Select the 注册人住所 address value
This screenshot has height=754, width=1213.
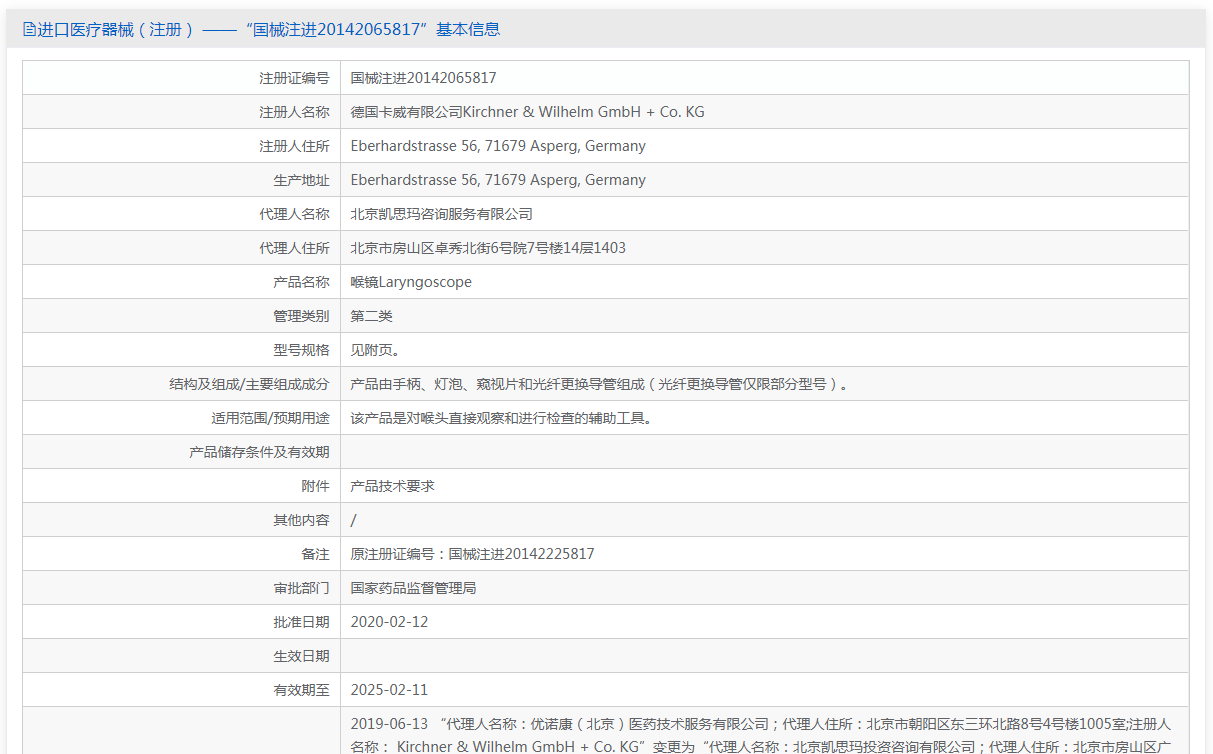tap(498, 146)
